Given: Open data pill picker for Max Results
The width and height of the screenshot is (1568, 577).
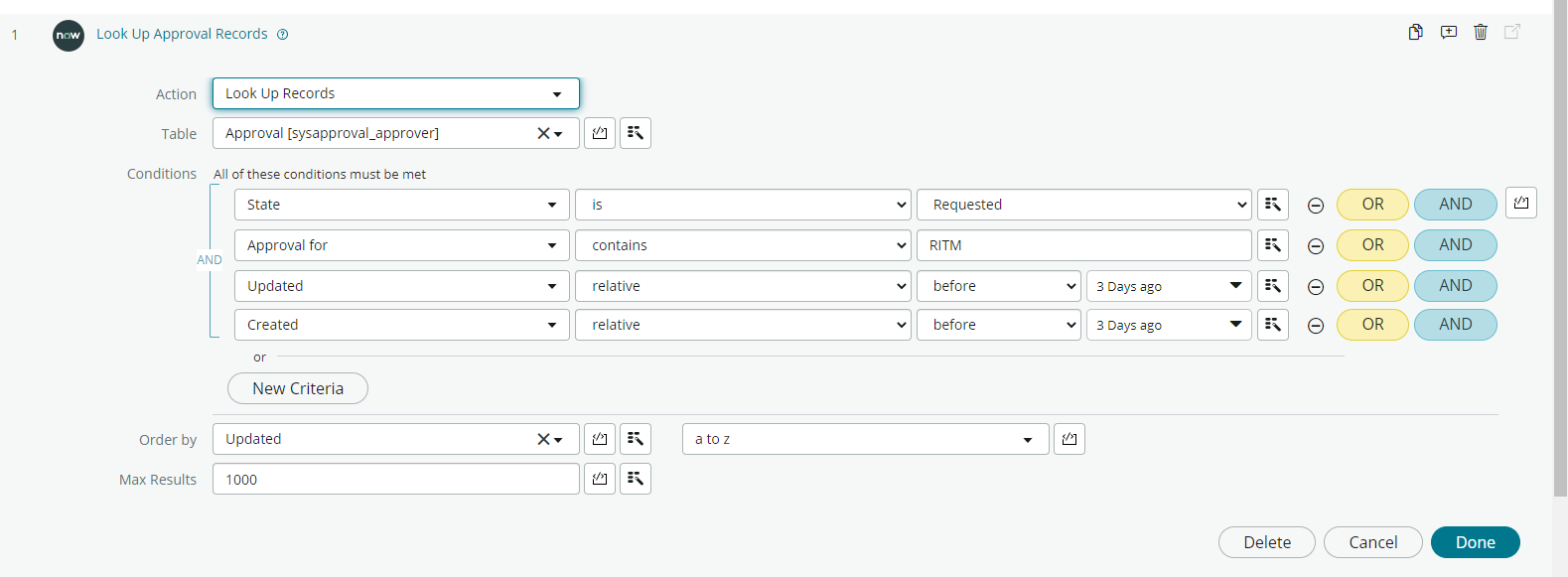Looking at the screenshot, I should [x=600, y=479].
